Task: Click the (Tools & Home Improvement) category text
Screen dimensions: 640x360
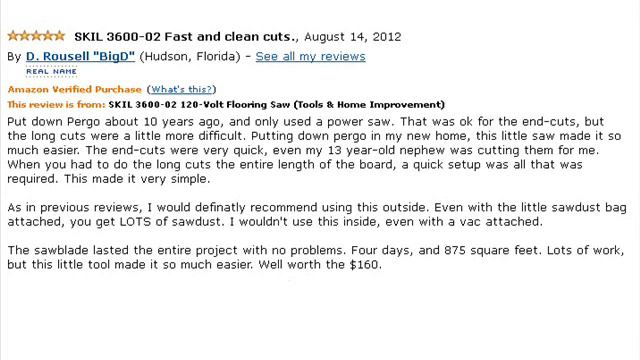Action: point(369,104)
